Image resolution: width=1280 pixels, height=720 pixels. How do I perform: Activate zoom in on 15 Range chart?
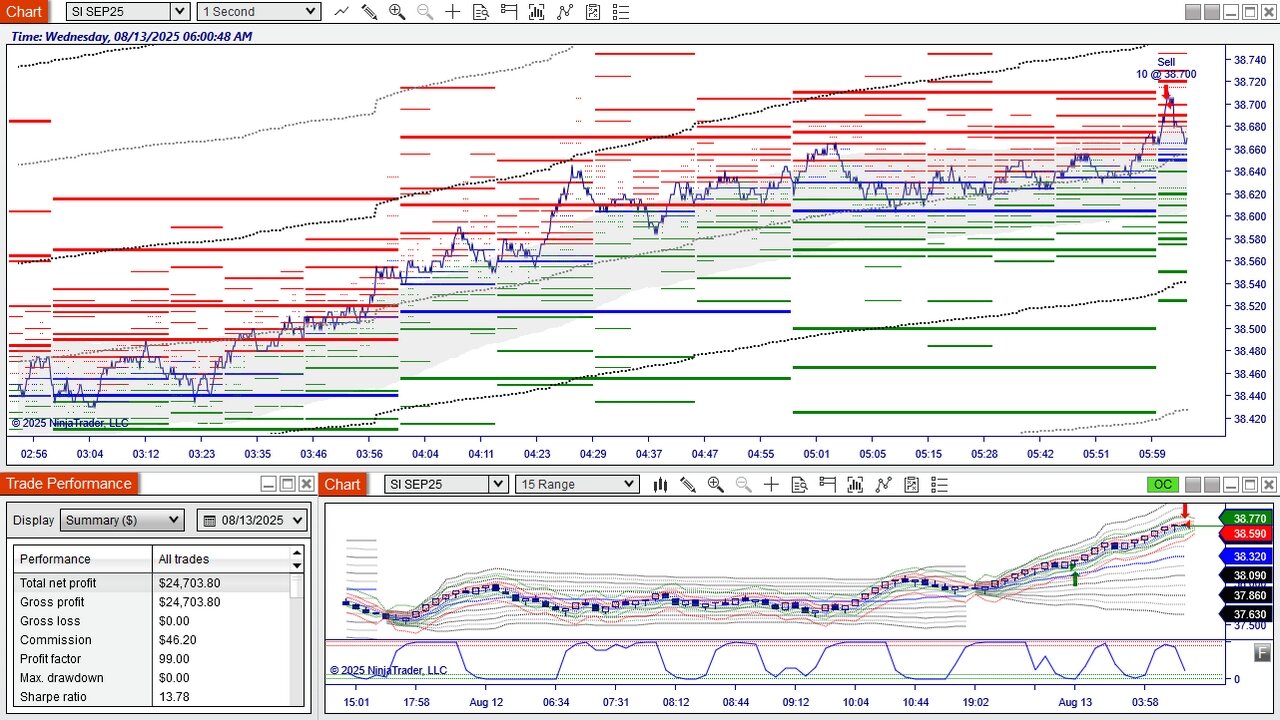coord(716,484)
